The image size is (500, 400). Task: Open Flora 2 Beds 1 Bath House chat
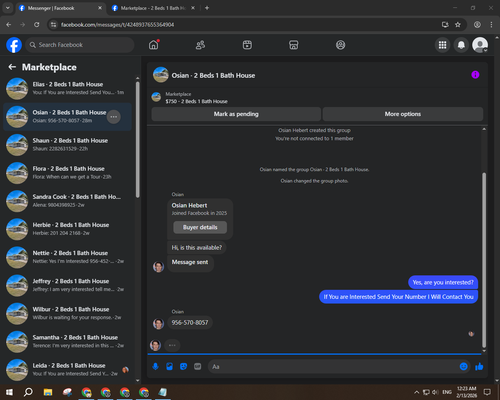[67, 173]
